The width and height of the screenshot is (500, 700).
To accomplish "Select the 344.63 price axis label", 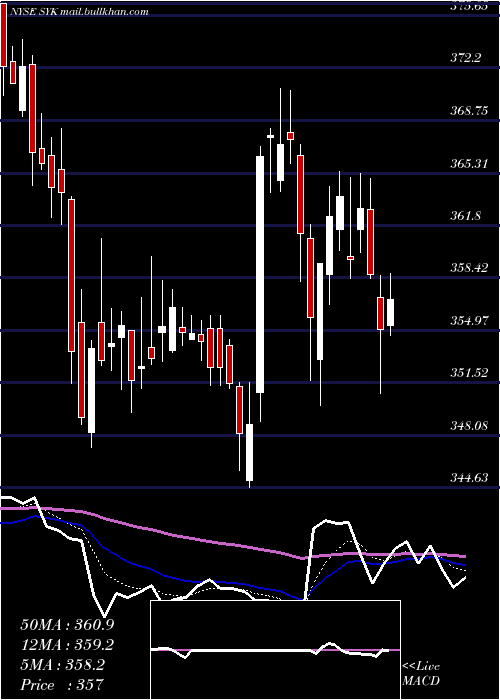I will click(469, 478).
